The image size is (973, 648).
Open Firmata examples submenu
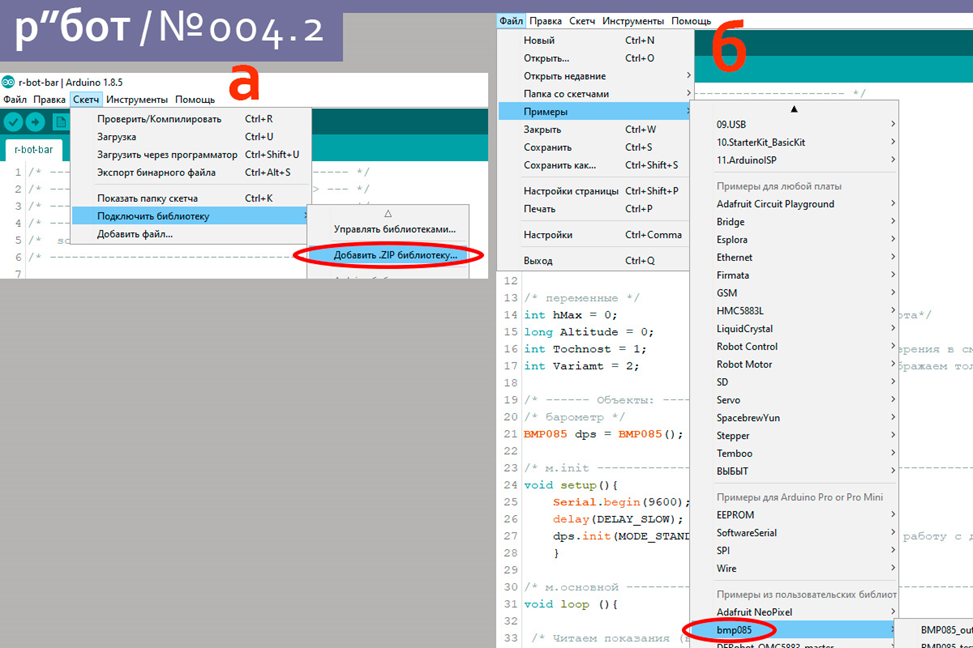coord(794,275)
